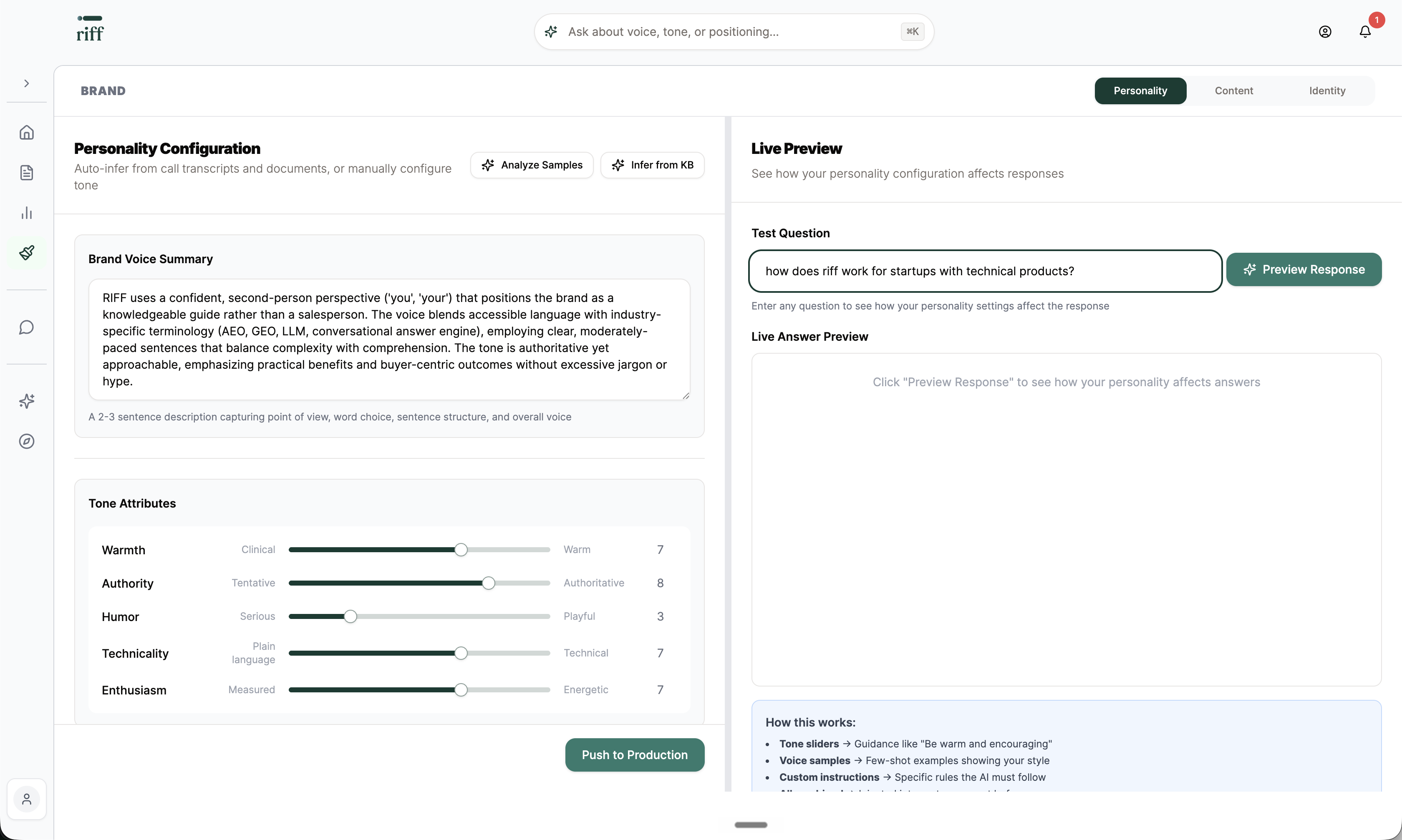Click the Live Answer Preview placeholder text
This screenshot has width=1402, height=840.
tap(1066, 382)
